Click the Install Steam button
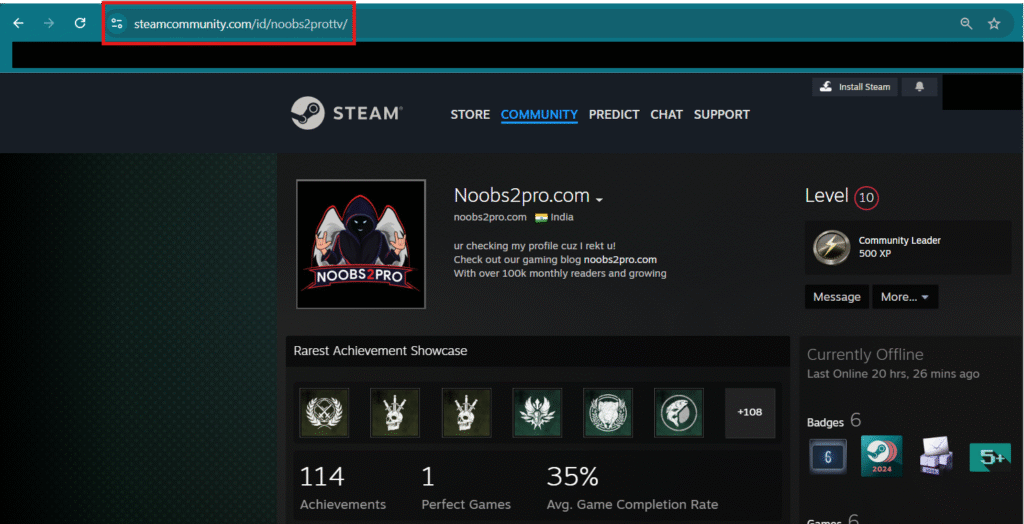Screen dimensions: 1024x524 point(855,87)
